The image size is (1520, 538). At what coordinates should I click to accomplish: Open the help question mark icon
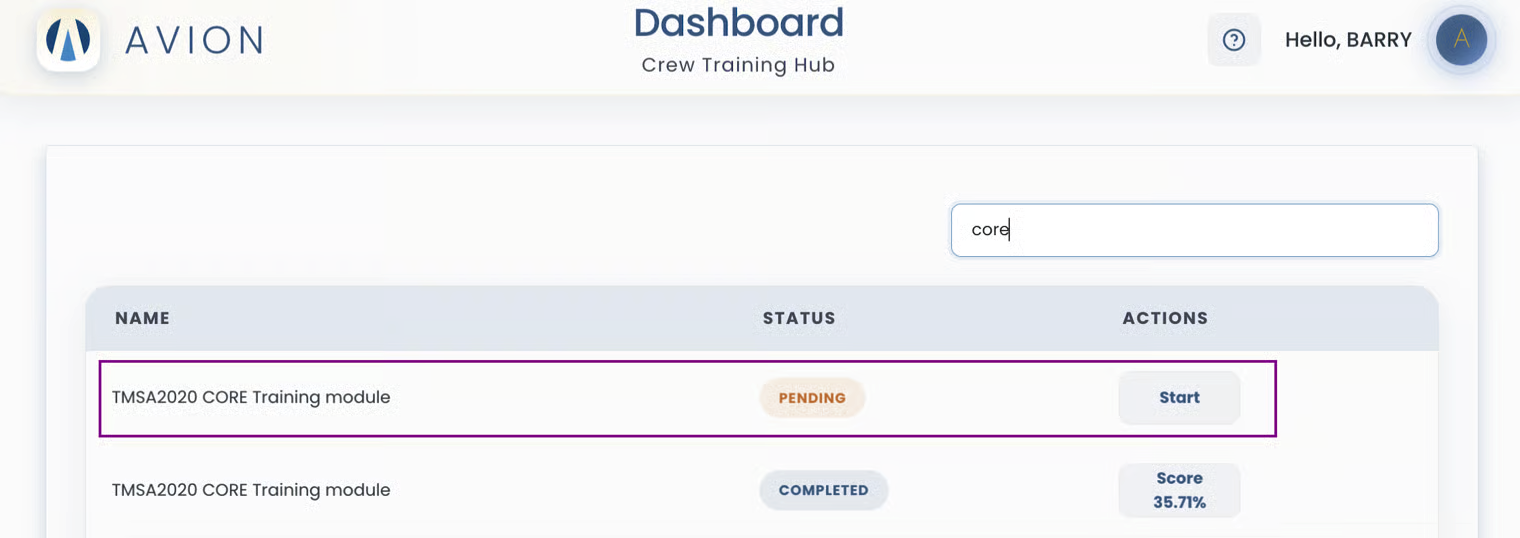[x=1234, y=40]
